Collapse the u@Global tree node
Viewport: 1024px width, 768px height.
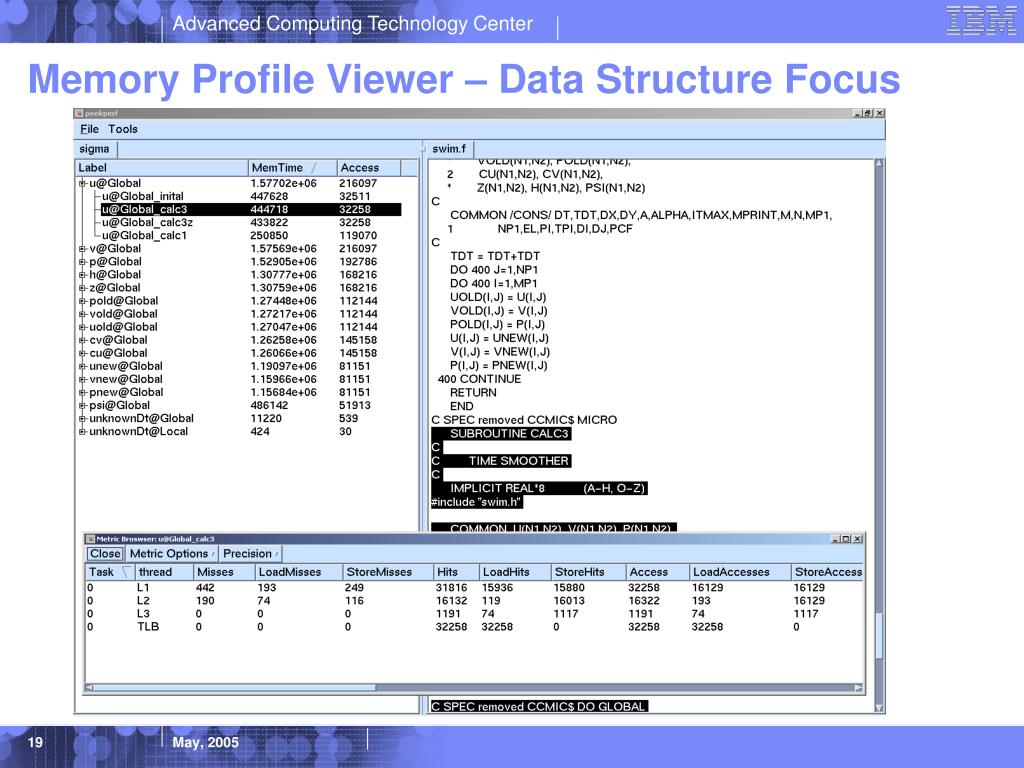click(x=82, y=184)
